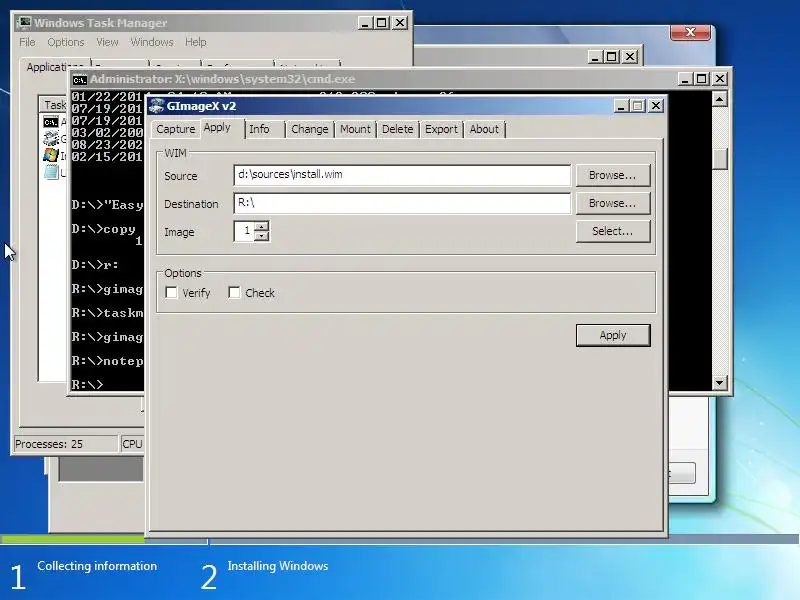Screen dimensions: 800x600
Task: Click the cmd window scroll up arrow
Action: (x=719, y=98)
